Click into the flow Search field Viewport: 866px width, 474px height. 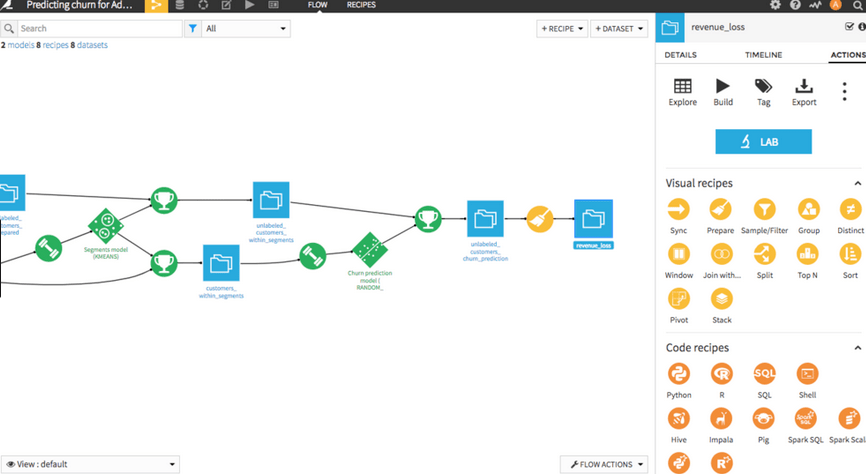click(x=93, y=29)
